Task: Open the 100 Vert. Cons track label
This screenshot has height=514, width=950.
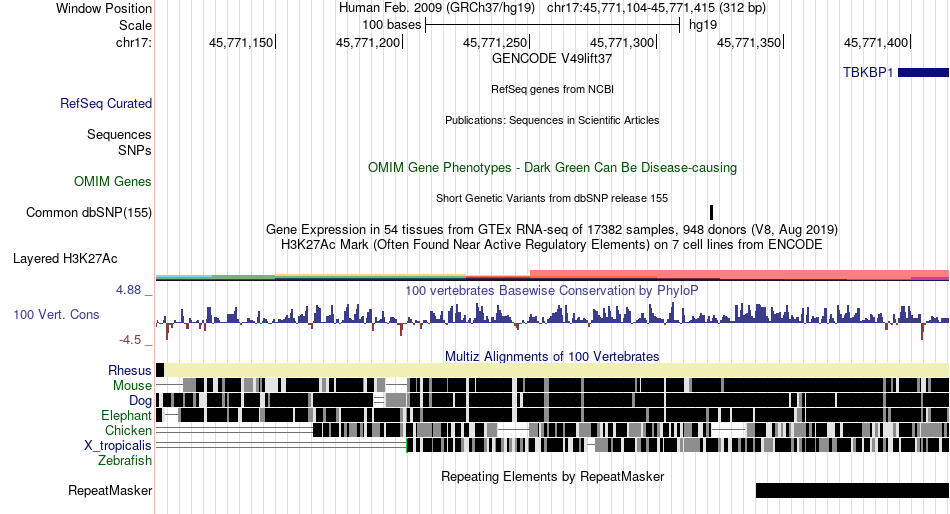Action: pos(56,315)
